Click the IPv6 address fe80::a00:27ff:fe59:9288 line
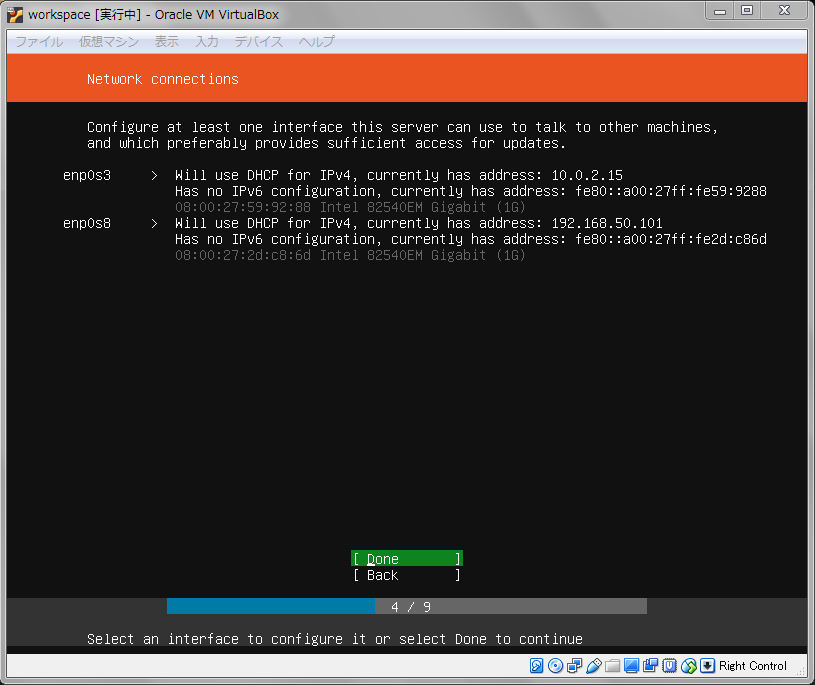 click(x=471, y=191)
